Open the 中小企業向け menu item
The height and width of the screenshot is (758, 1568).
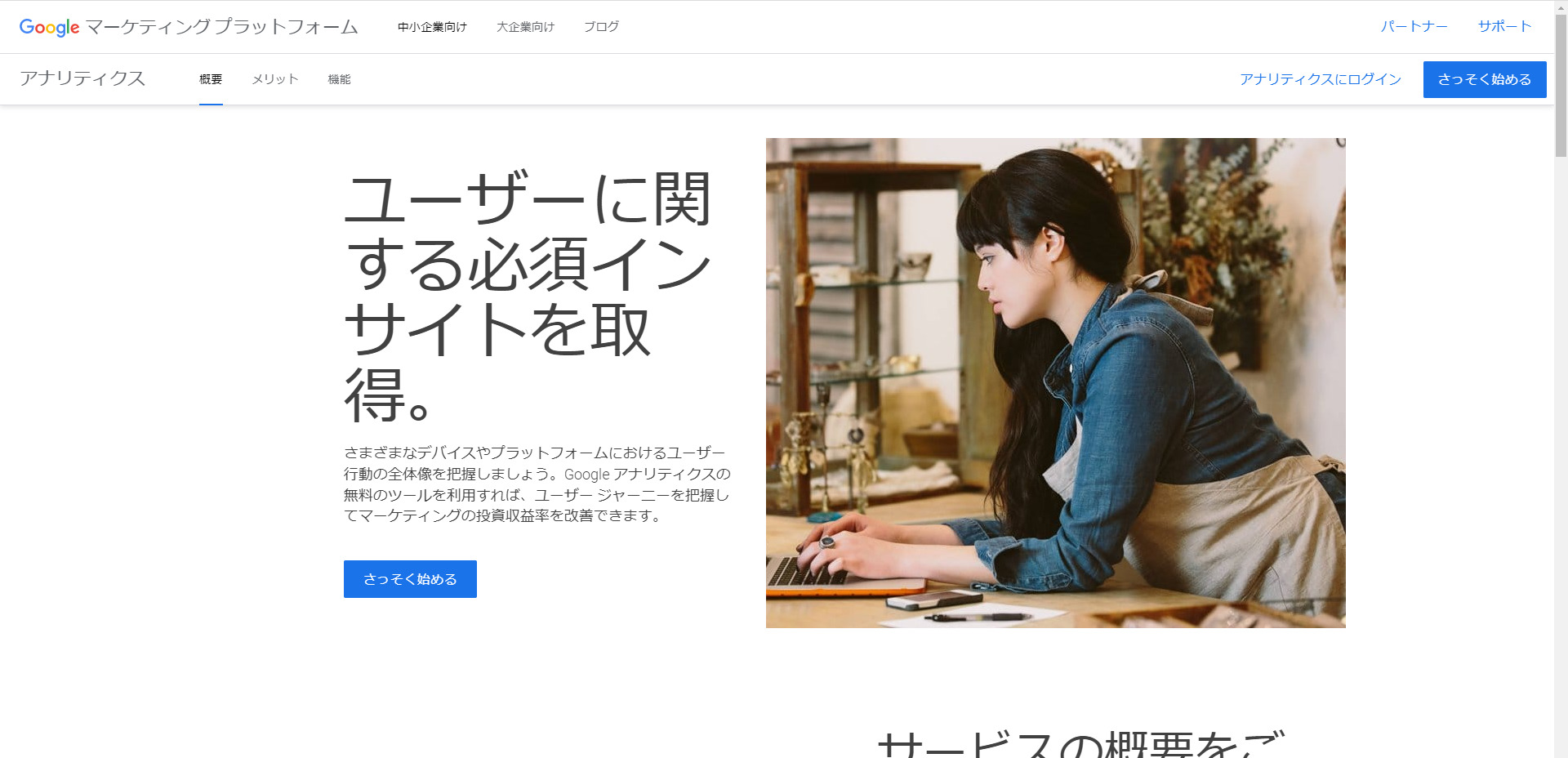pyautogui.click(x=432, y=27)
